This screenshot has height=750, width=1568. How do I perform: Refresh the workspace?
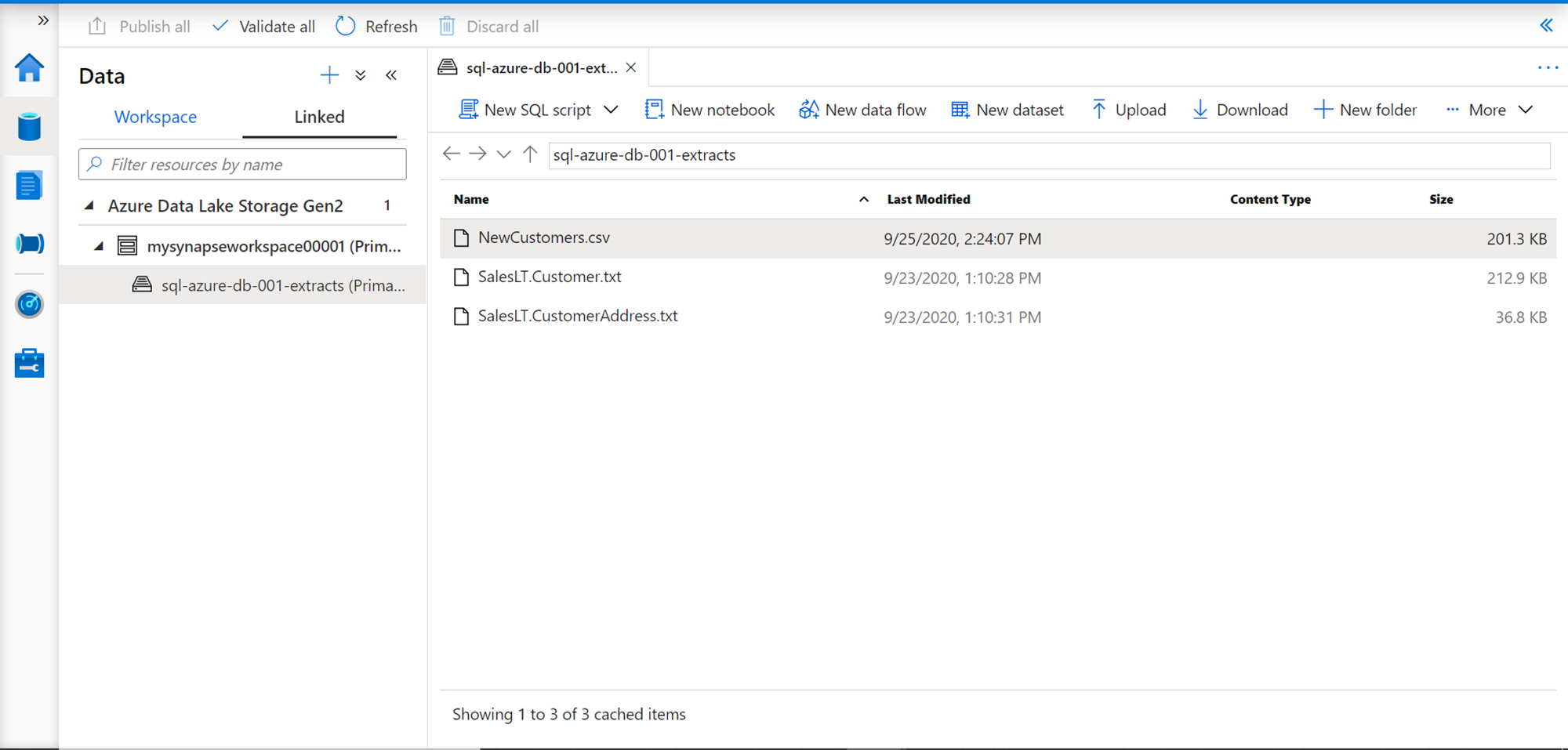tap(376, 27)
